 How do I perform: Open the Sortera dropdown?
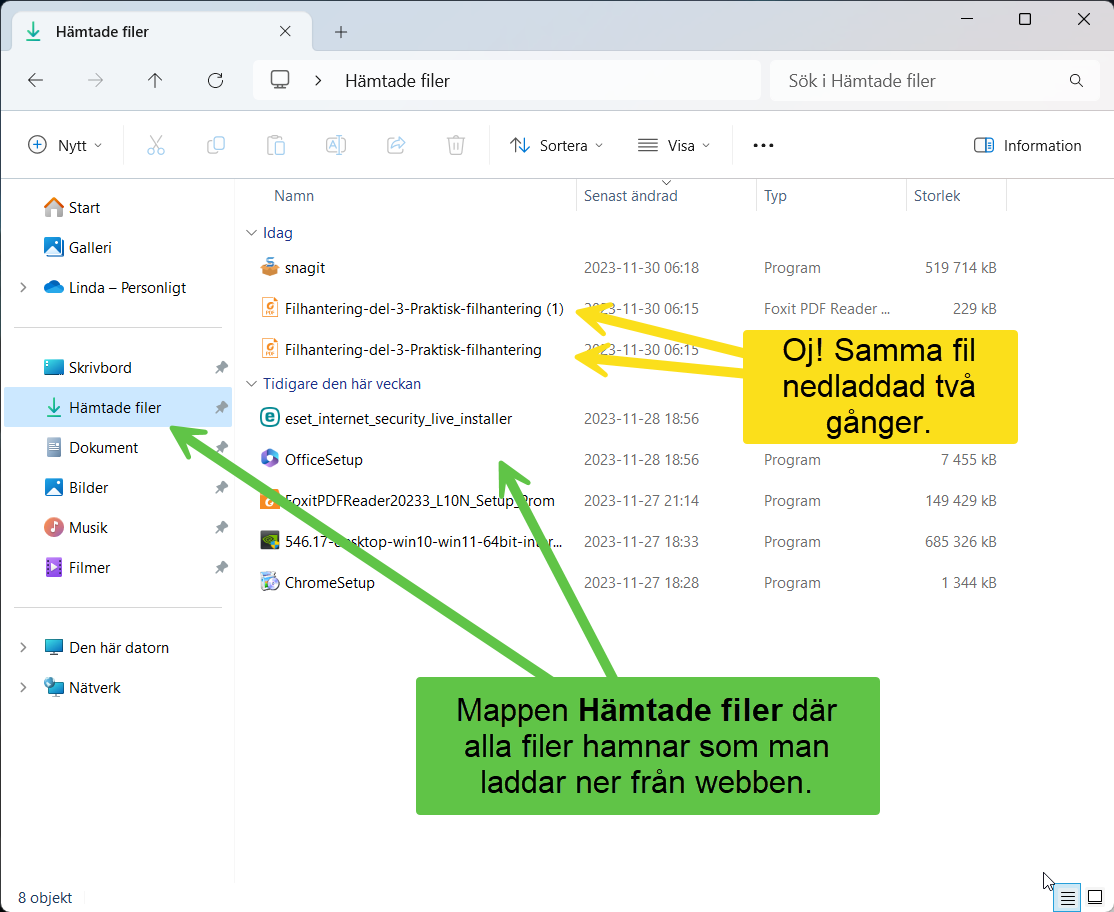click(556, 145)
